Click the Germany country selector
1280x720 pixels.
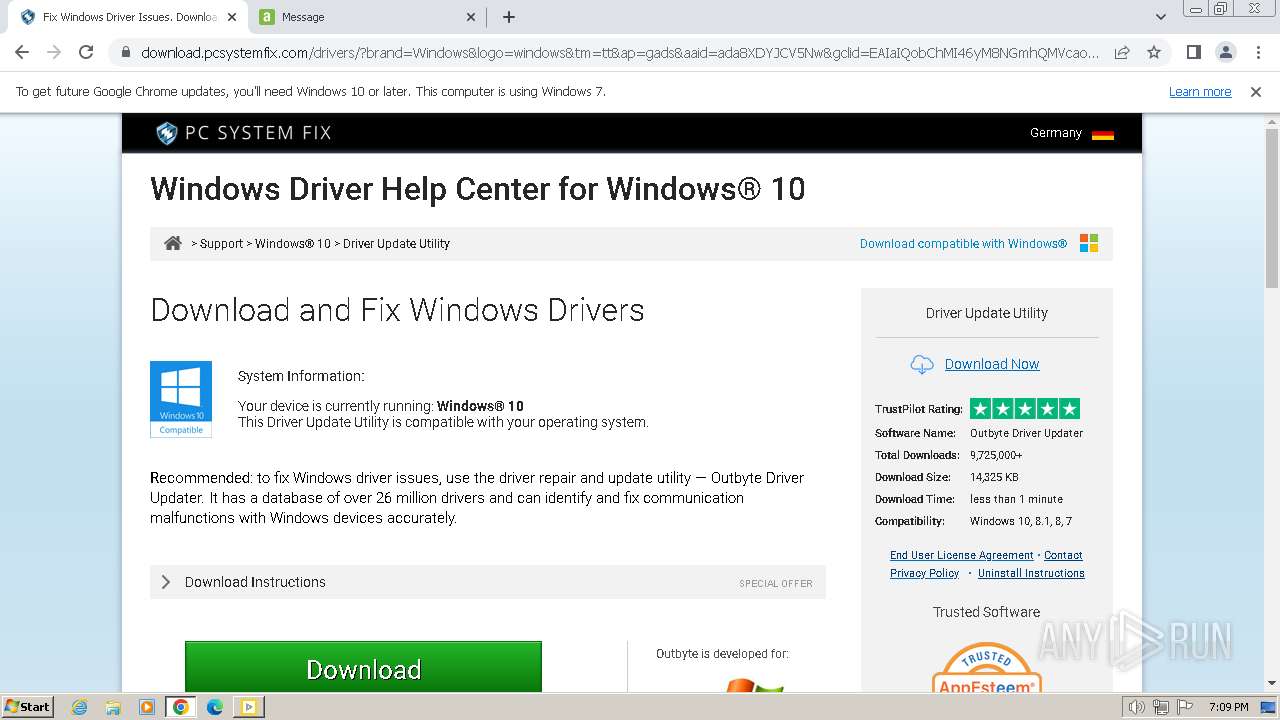1071,133
